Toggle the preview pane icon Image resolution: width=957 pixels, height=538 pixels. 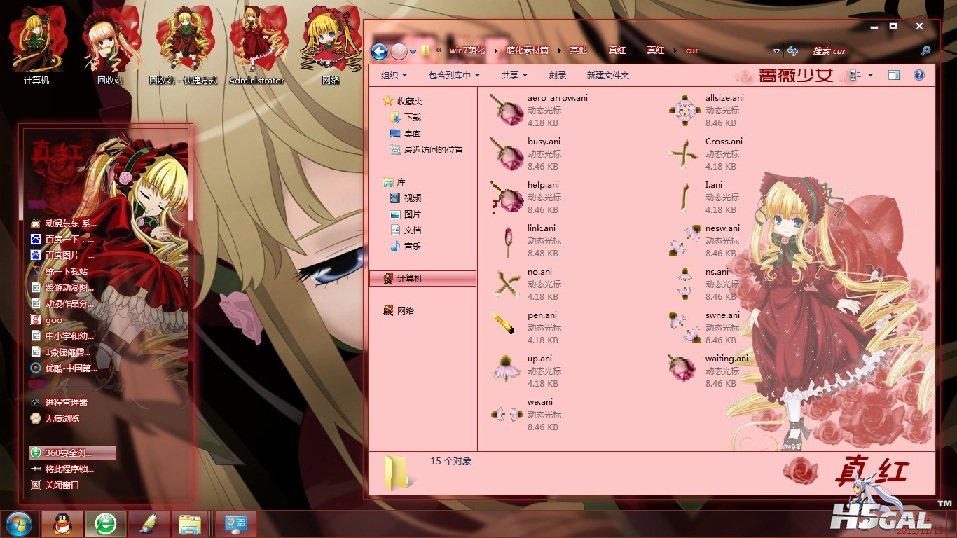[x=894, y=75]
